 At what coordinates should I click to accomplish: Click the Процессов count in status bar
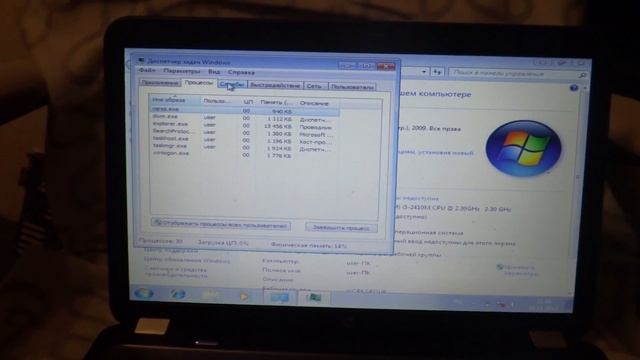pos(161,241)
